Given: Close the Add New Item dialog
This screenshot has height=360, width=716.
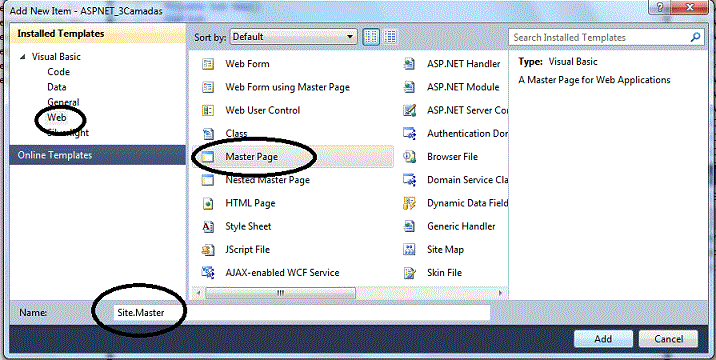Looking at the screenshot, I should pos(690,7).
